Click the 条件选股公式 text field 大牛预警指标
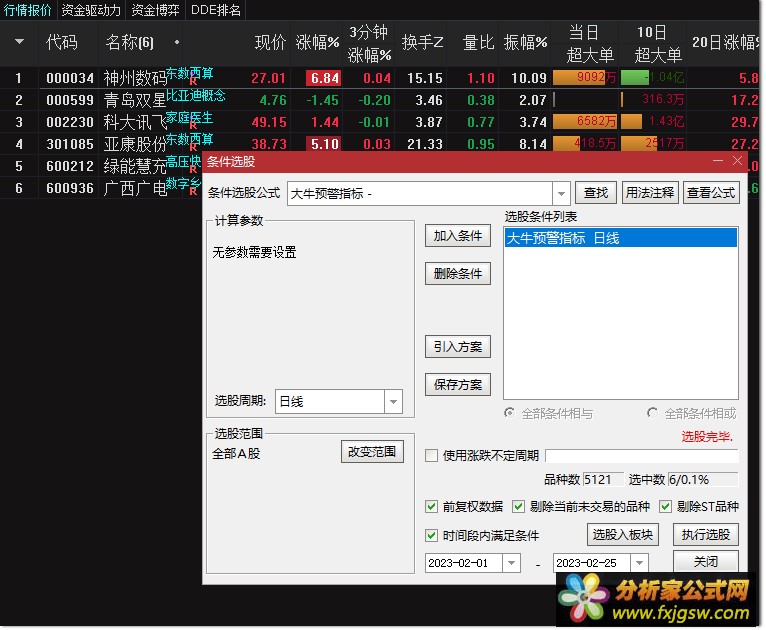 point(420,194)
